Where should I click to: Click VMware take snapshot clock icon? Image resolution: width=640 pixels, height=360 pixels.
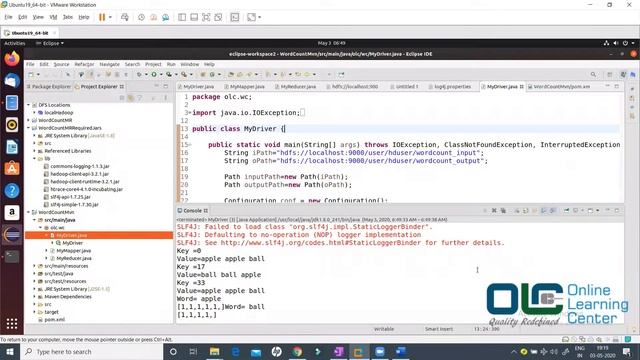click(x=141, y=17)
